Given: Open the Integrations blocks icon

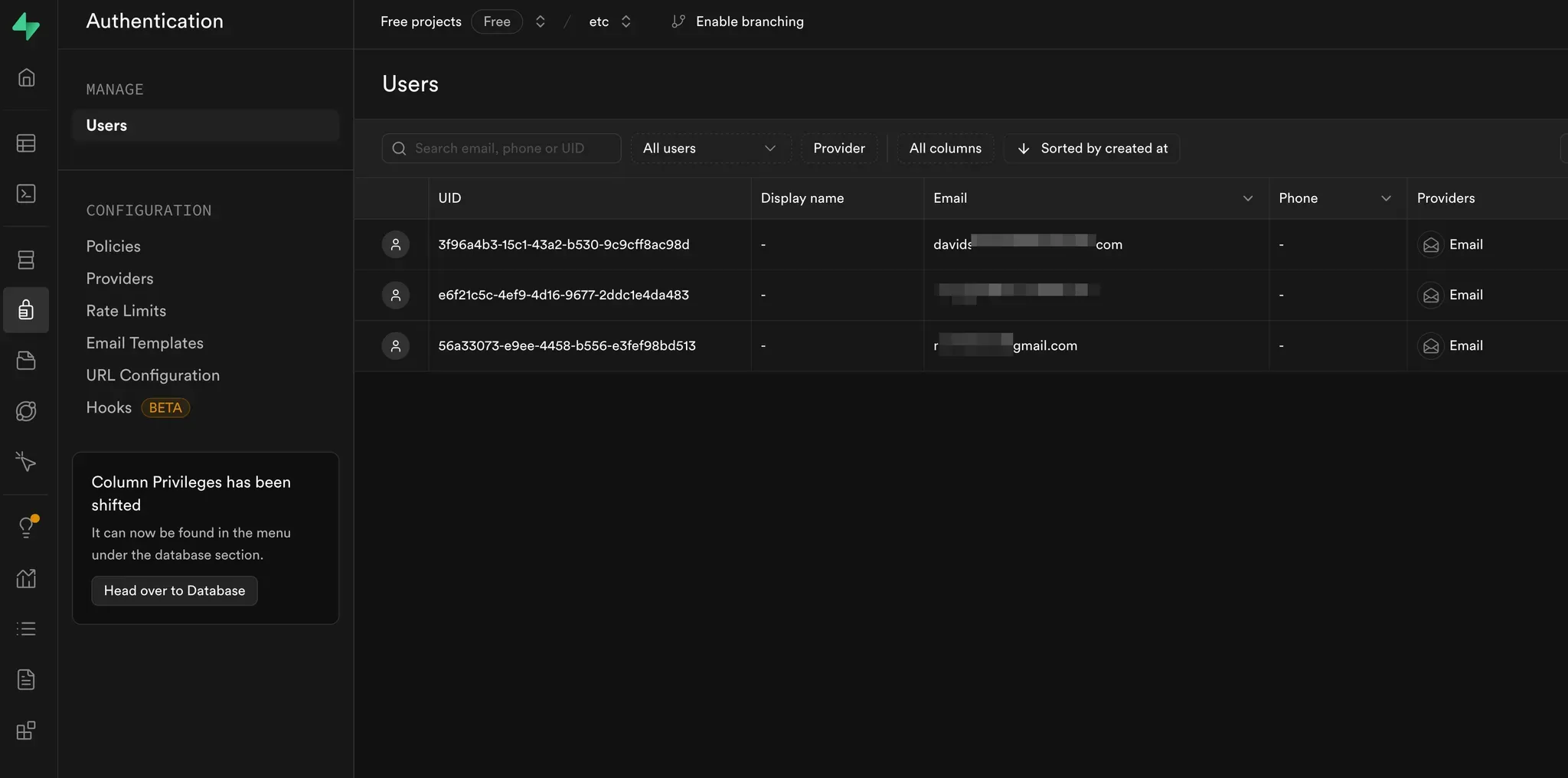Looking at the screenshot, I should [26, 730].
